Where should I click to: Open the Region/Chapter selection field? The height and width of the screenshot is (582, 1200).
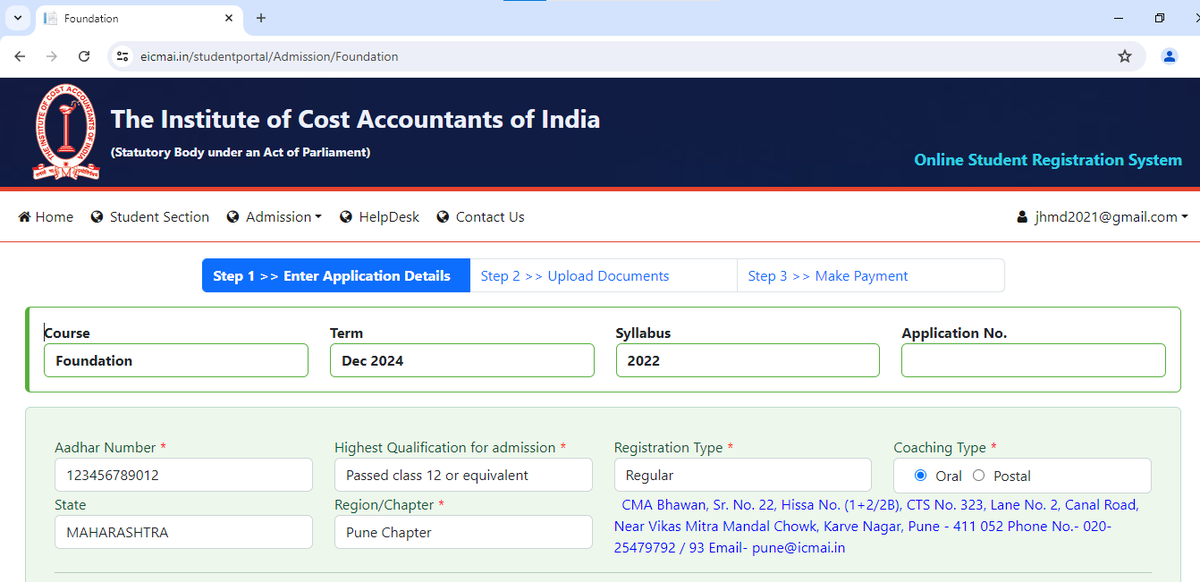[462, 532]
